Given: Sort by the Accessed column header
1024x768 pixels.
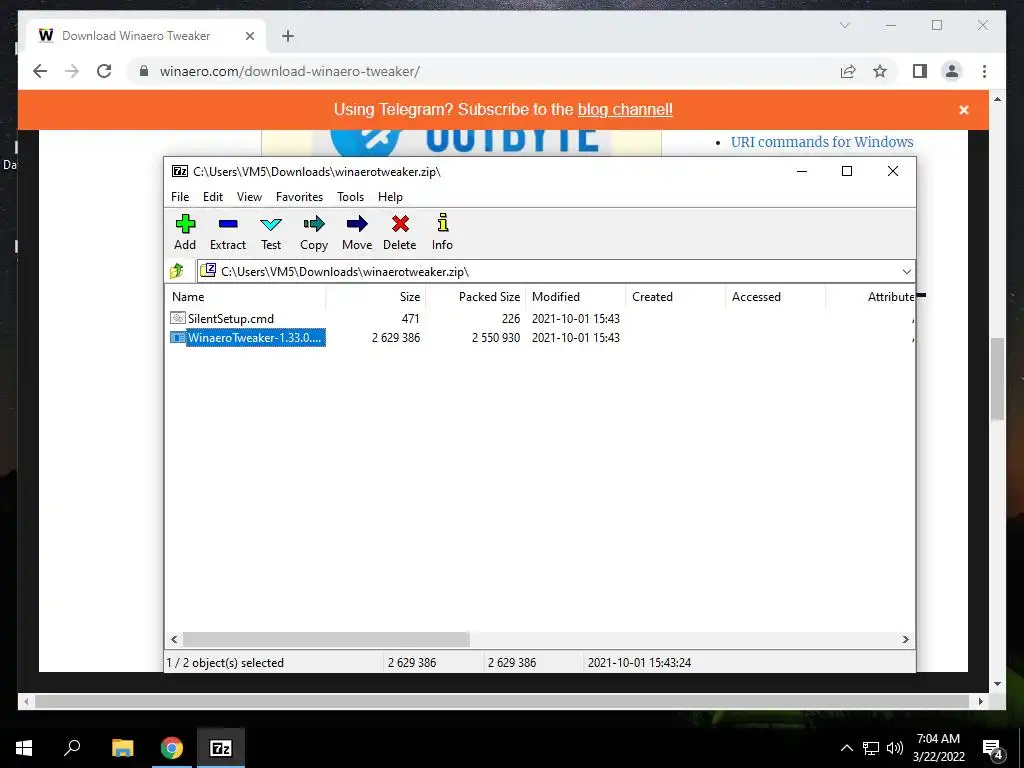Looking at the screenshot, I should [775, 296].
